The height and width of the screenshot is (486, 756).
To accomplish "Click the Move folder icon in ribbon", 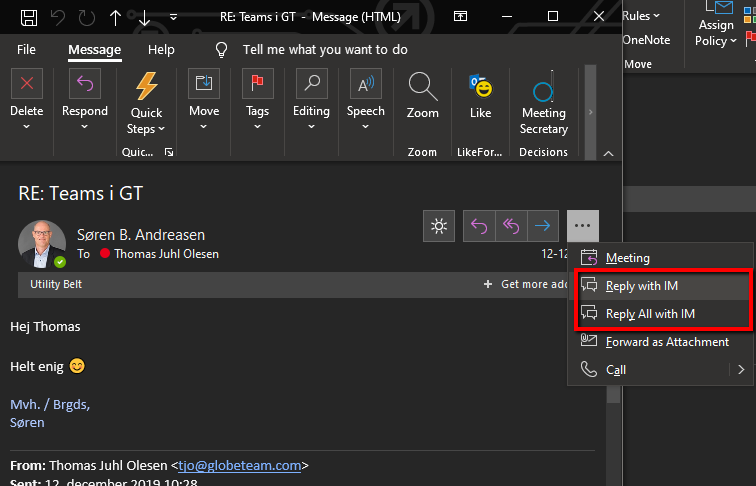I will [x=204, y=83].
